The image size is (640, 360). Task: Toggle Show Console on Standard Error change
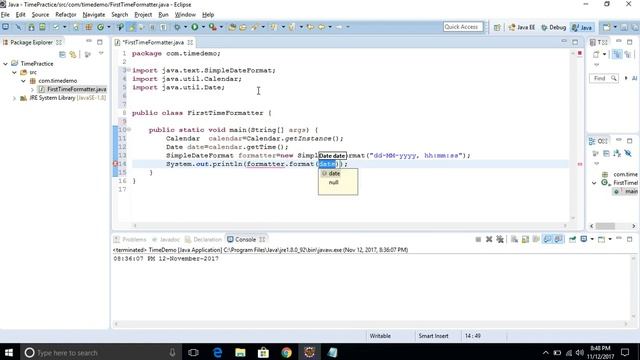(558, 239)
